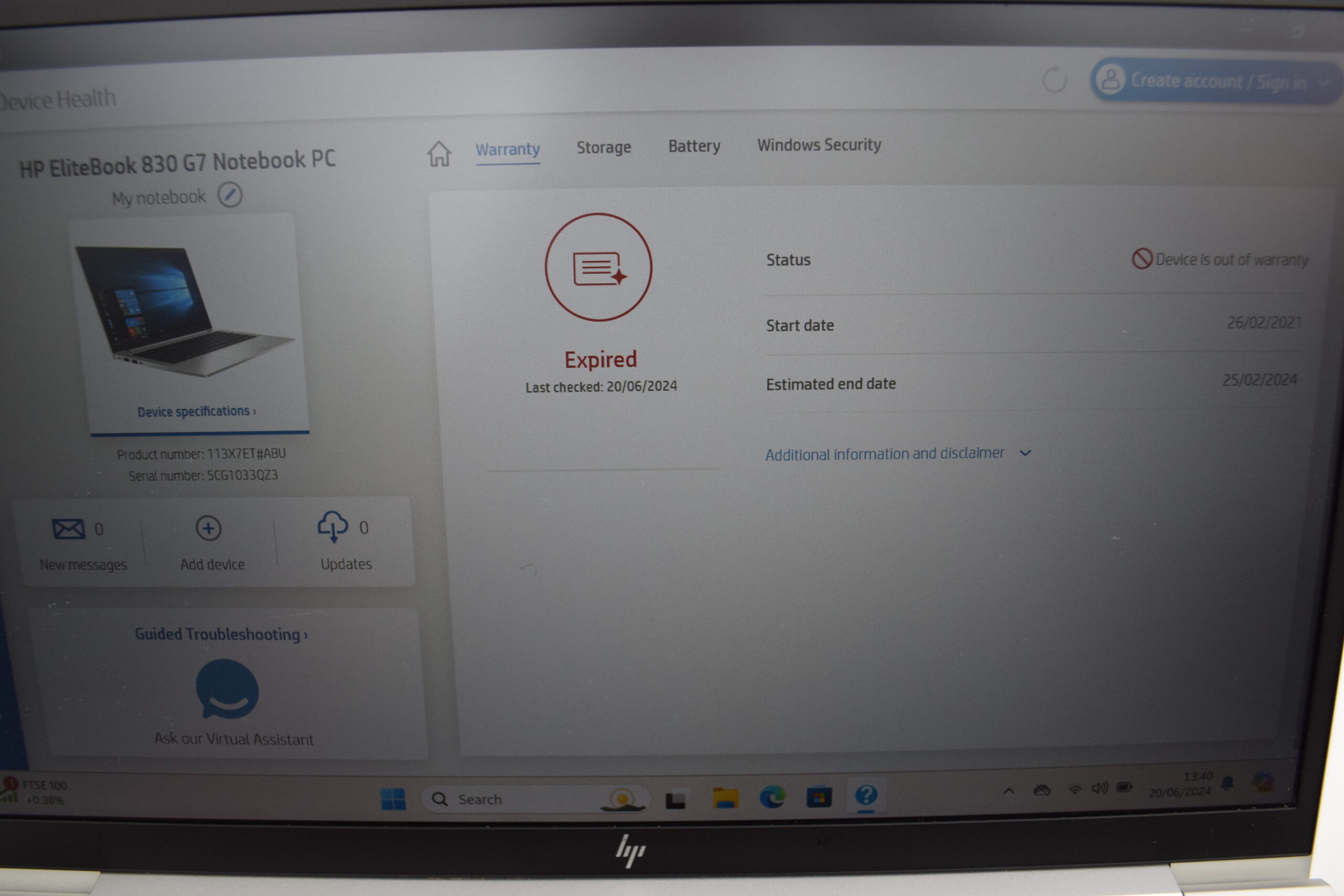Open Task View icon in taskbar
The width and height of the screenshot is (1344, 896).
(676, 799)
